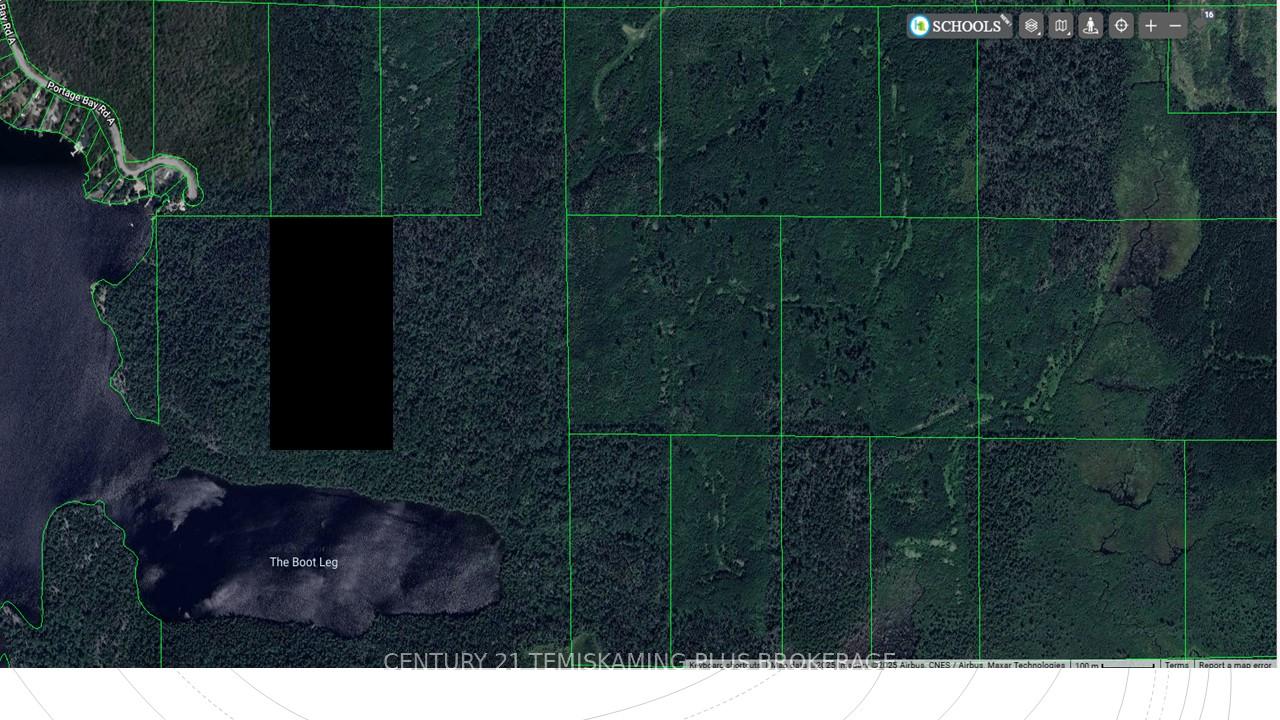Image resolution: width=1280 pixels, height=720 pixels.
Task: Zoom in with the plus button
Action: pos(1151,26)
